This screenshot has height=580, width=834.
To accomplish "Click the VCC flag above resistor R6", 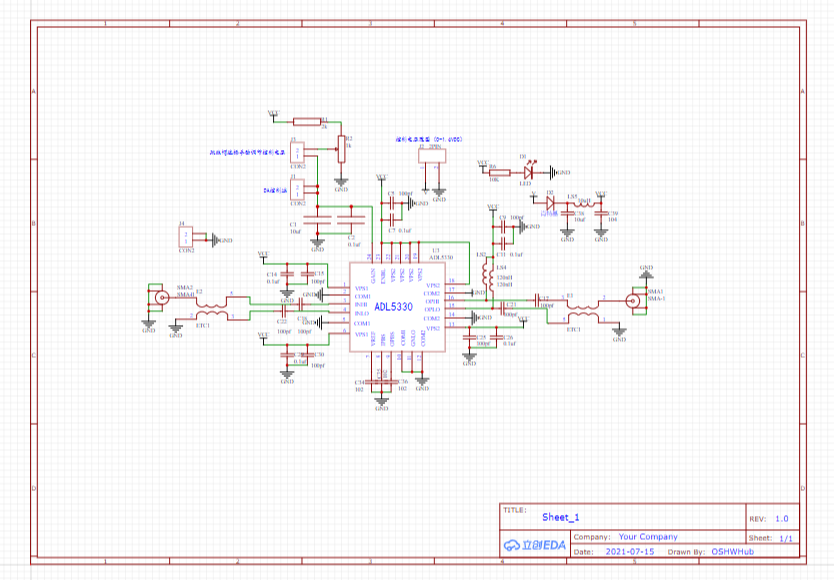I will 482,163.
